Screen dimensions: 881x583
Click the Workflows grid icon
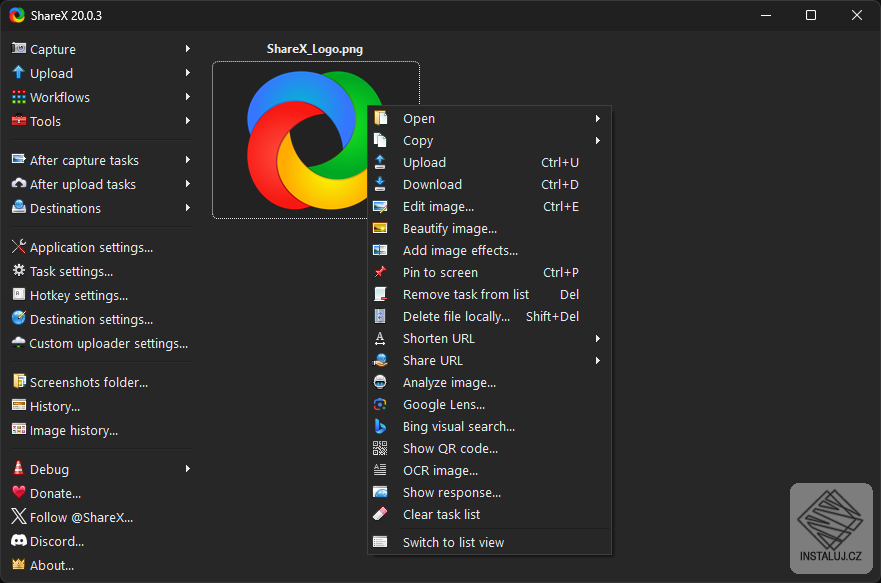point(19,97)
